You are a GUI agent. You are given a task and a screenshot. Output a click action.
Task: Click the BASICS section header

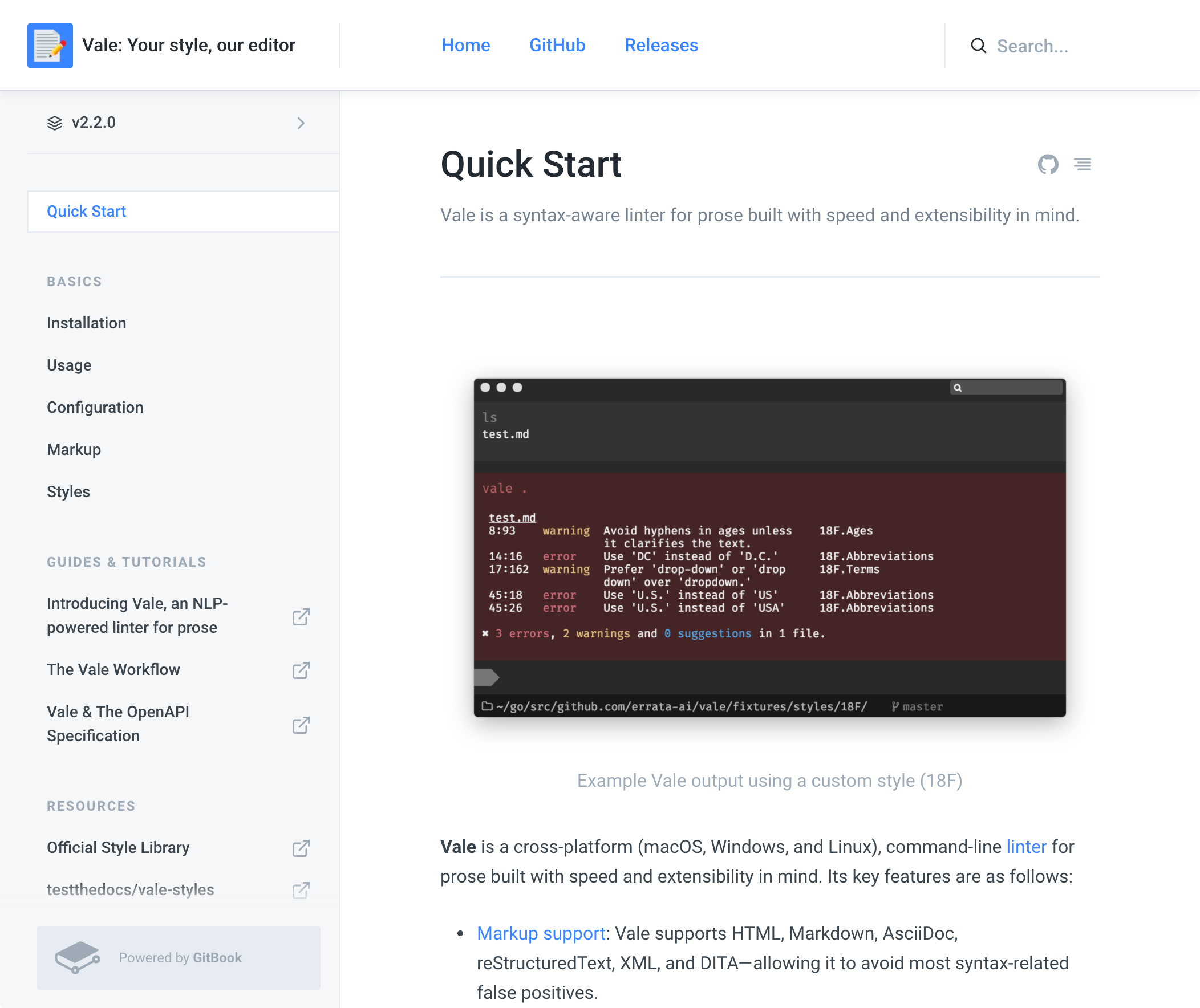[74, 282]
